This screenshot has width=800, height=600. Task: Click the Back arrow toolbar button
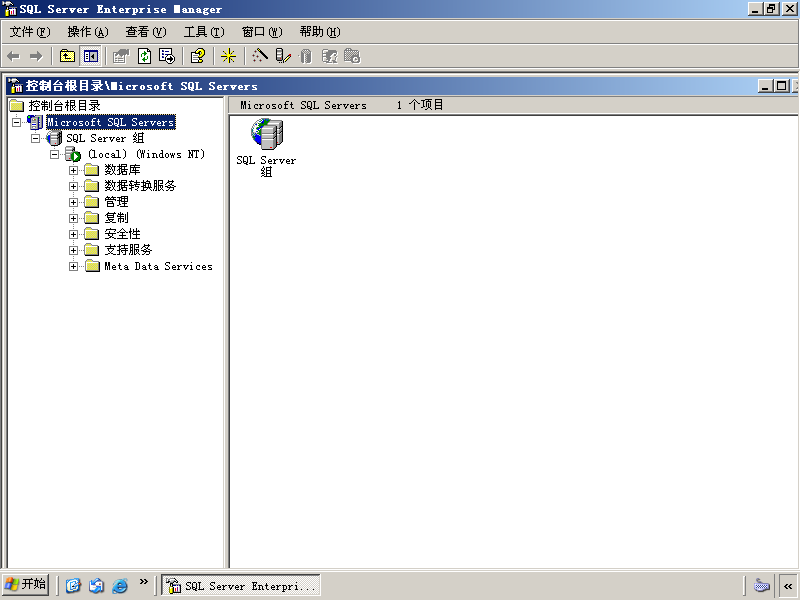point(14,56)
